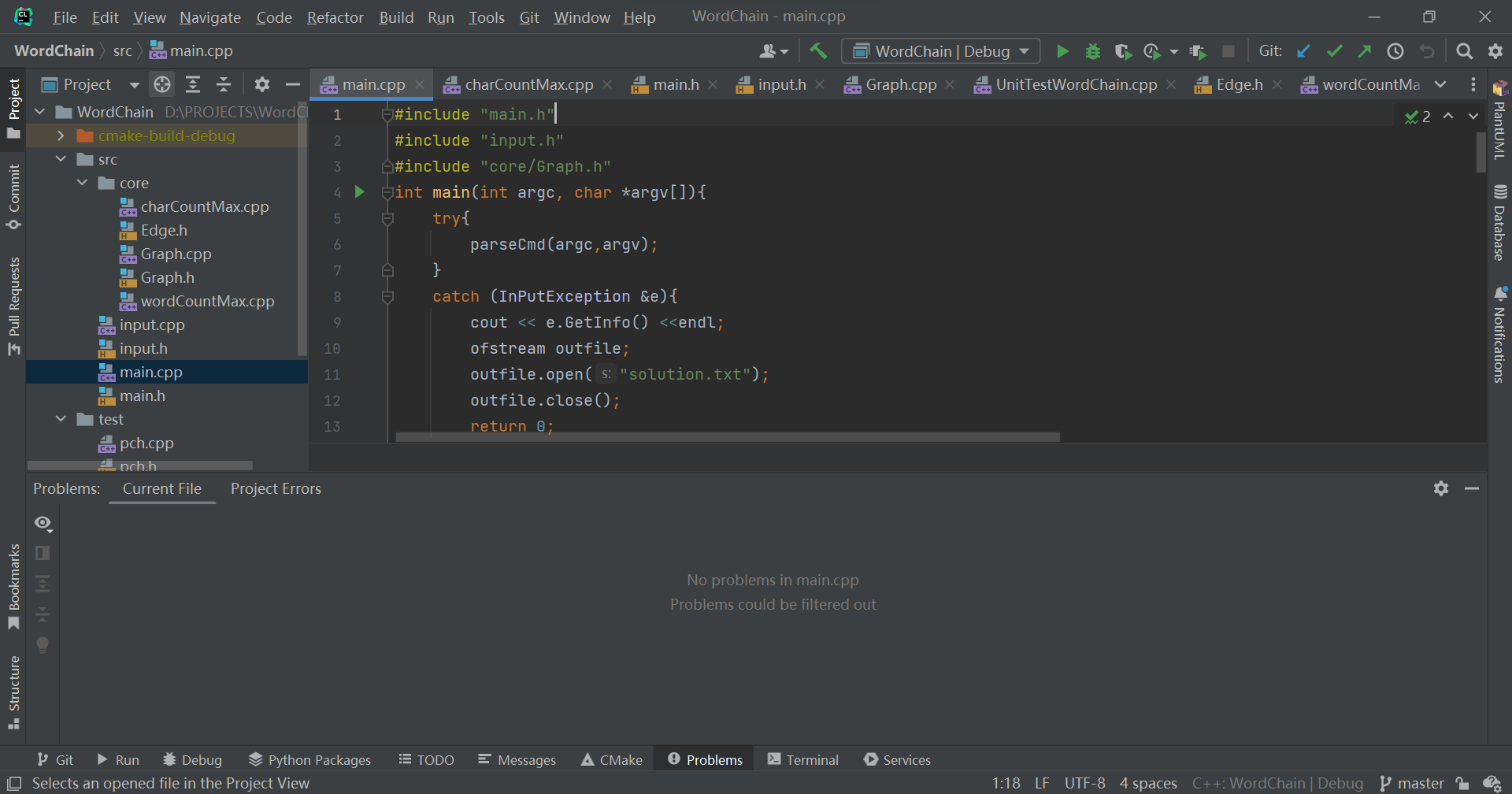Click editor vertical scrollbar thumb

(x=1480, y=152)
